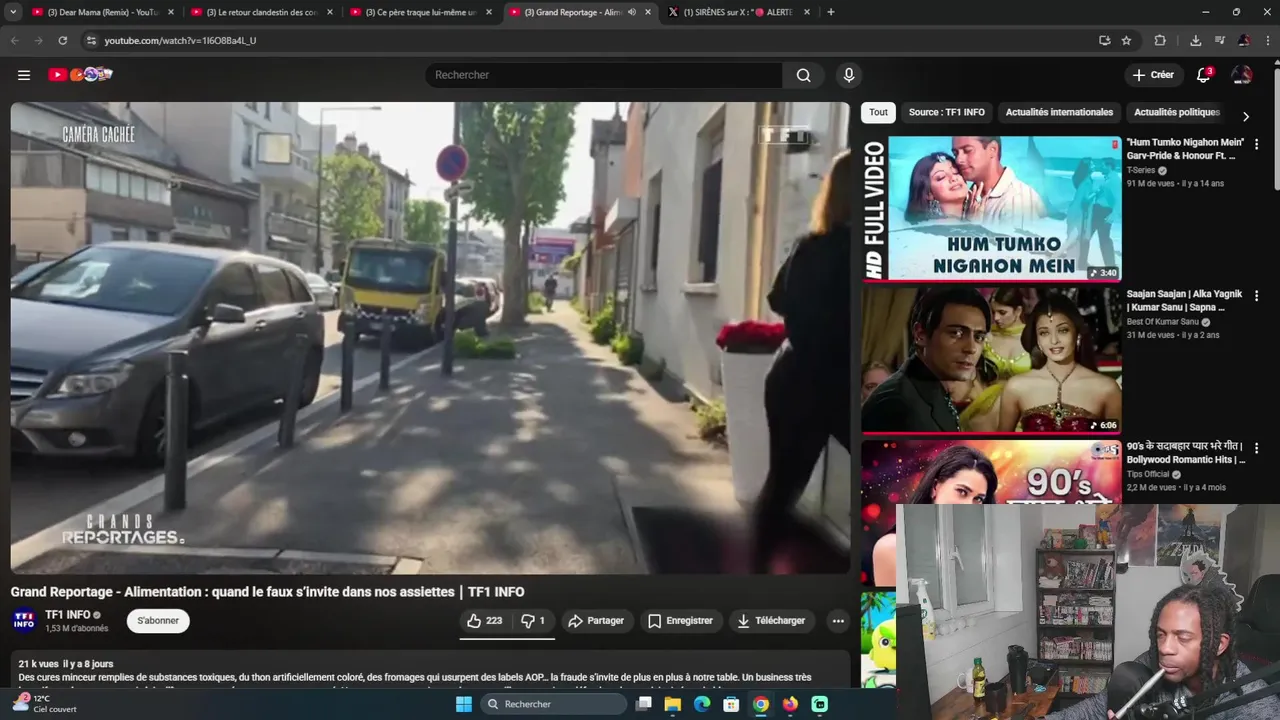
Task: Reload the page in Chrome
Action: (x=62, y=40)
